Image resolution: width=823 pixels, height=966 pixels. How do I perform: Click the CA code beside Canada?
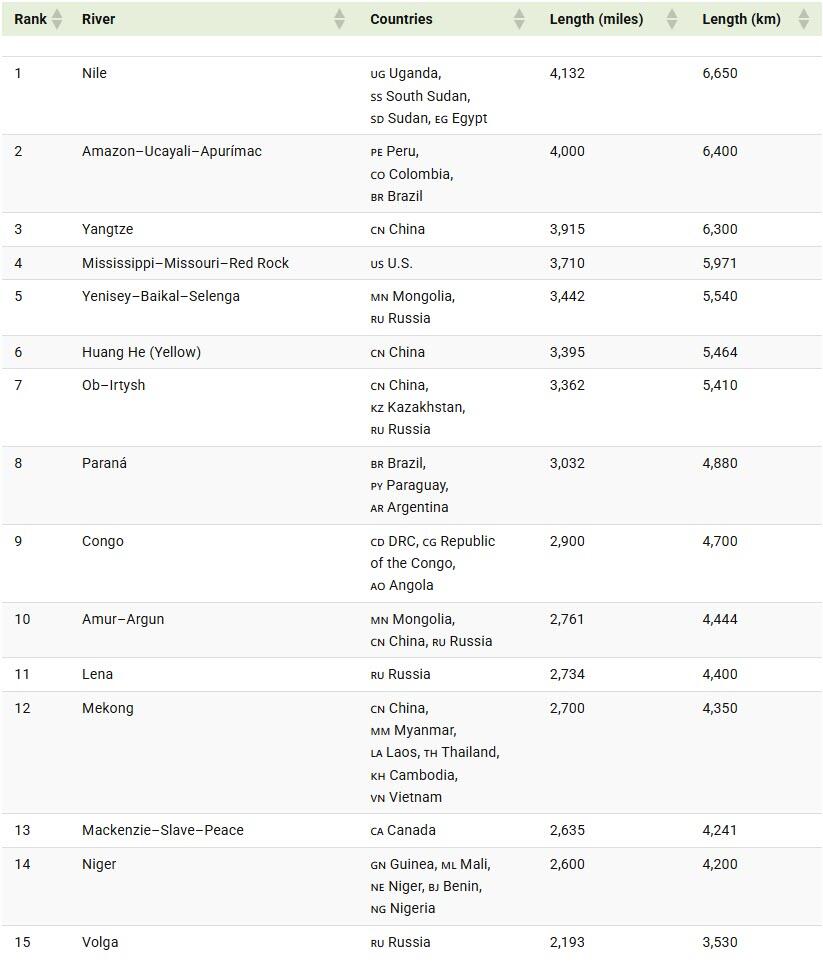point(377,831)
